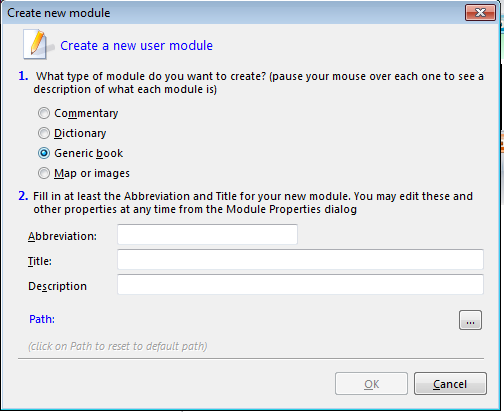Click the Create a new user module heading
Image resolution: width=504 pixels, height=412 pixels.
[136, 46]
